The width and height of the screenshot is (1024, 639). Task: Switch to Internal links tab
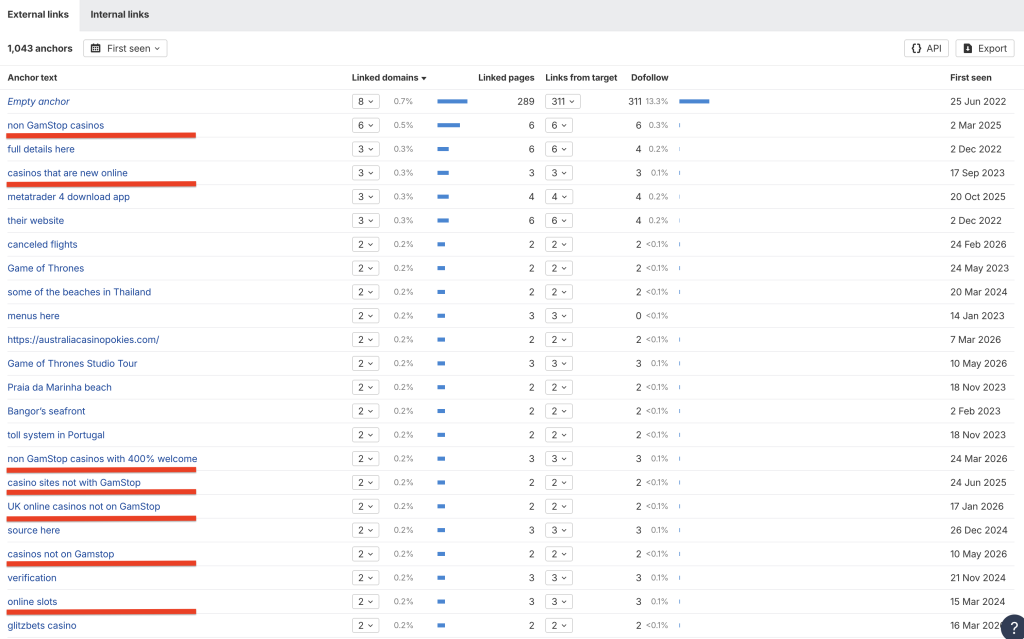[120, 14]
